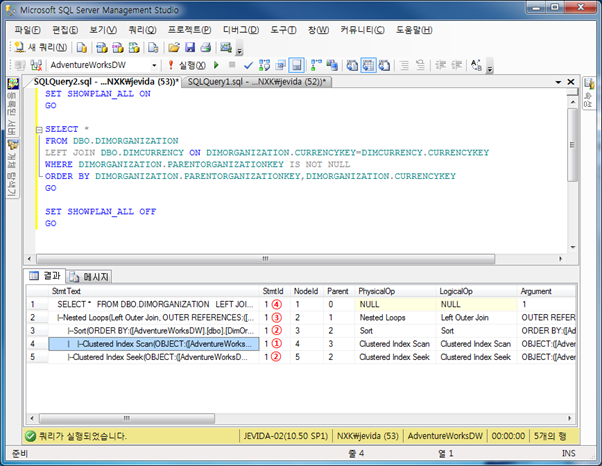Close the active query document tab
602x466 pixels.
[x=571, y=82]
